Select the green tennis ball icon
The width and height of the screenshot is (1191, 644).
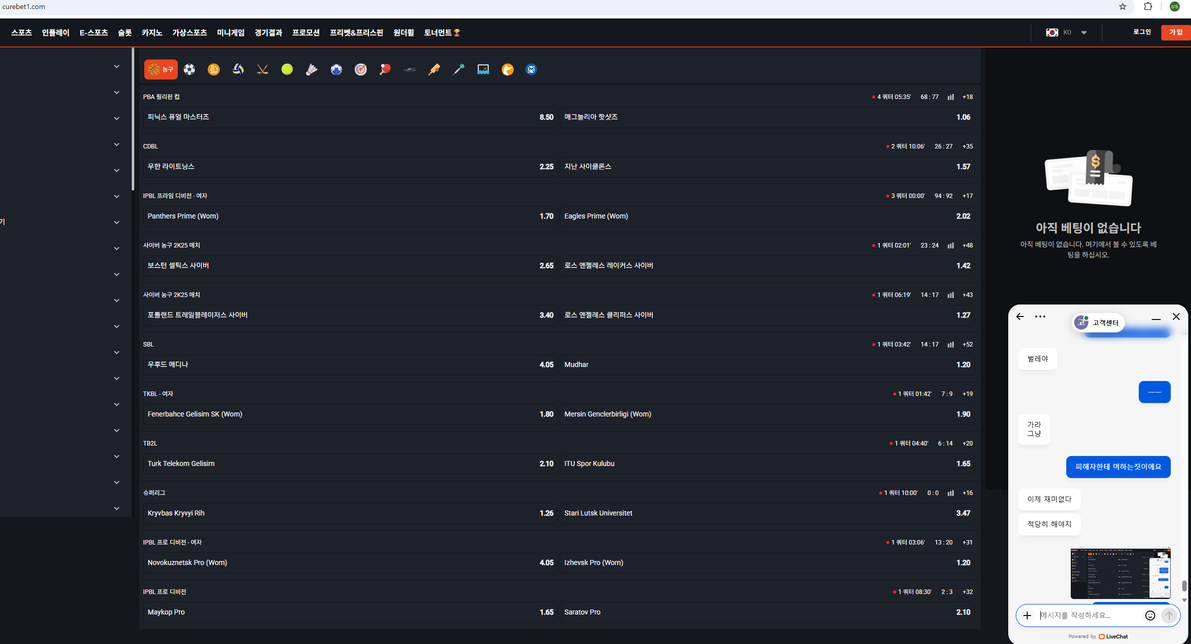pyautogui.click(x=287, y=70)
